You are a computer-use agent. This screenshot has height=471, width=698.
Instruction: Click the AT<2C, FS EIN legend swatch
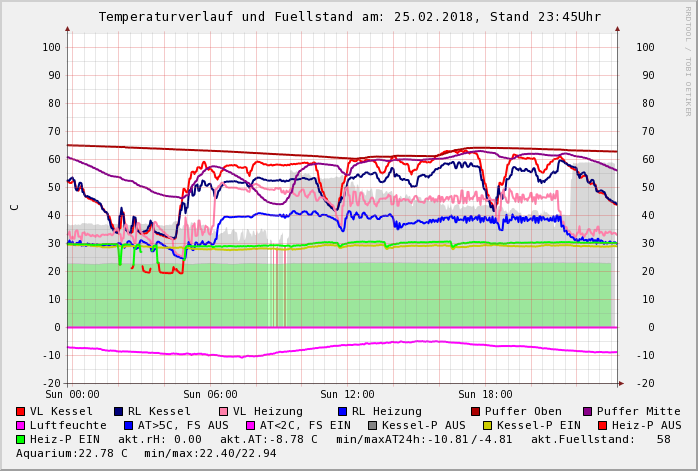click(x=250, y=425)
